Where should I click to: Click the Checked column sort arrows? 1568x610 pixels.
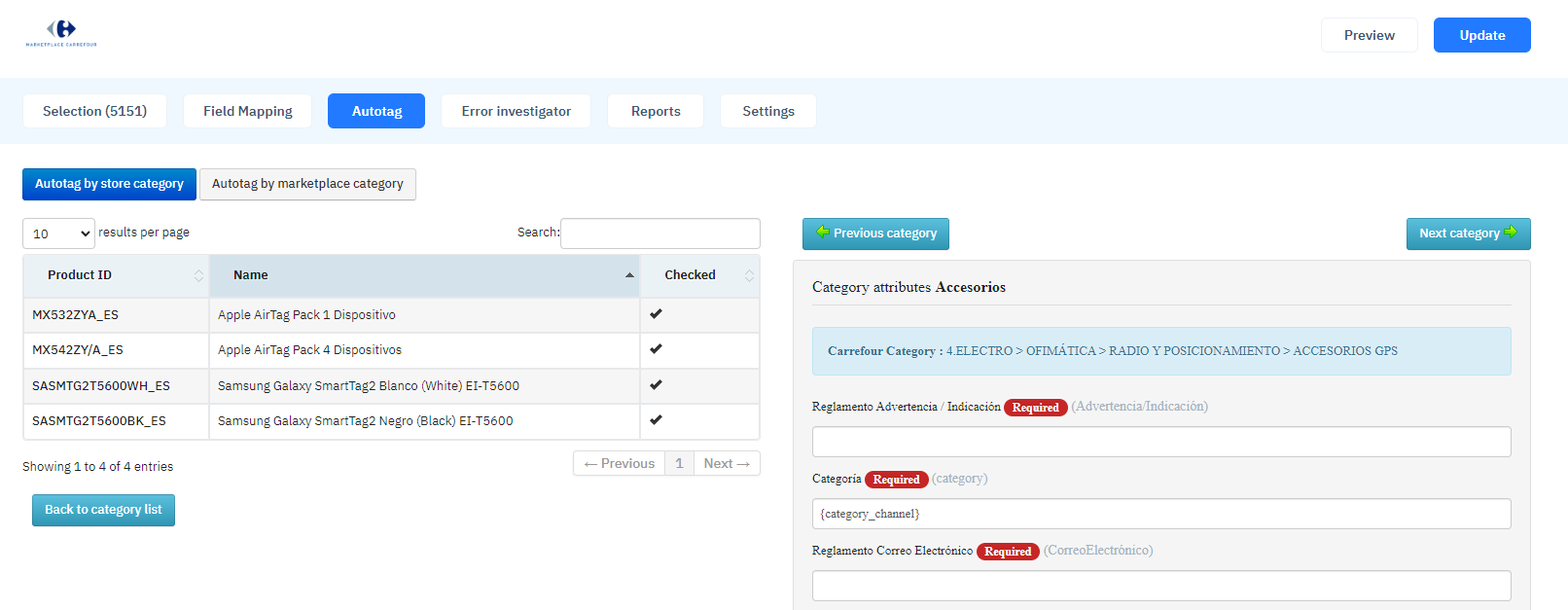pyautogui.click(x=749, y=275)
